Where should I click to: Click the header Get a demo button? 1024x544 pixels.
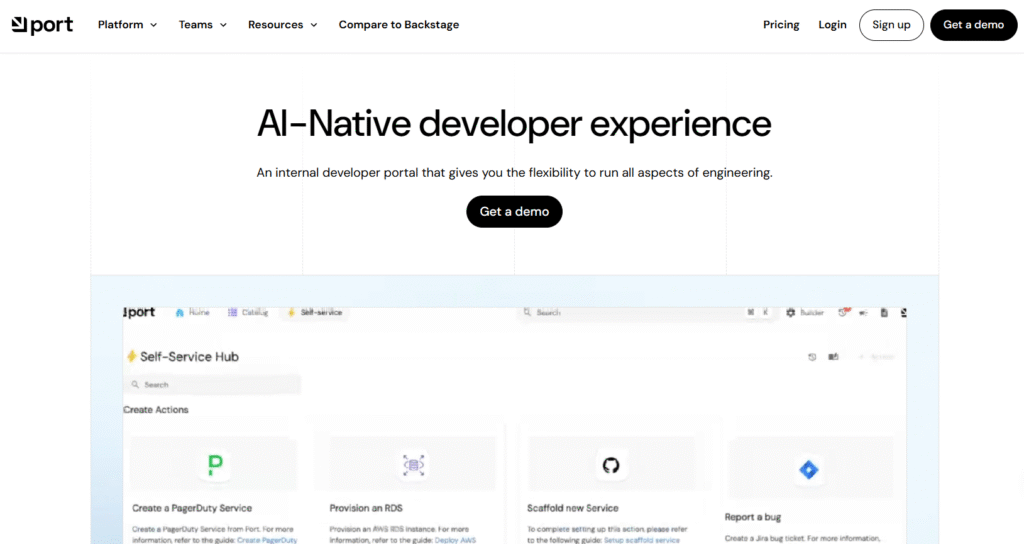click(x=973, y=25)
